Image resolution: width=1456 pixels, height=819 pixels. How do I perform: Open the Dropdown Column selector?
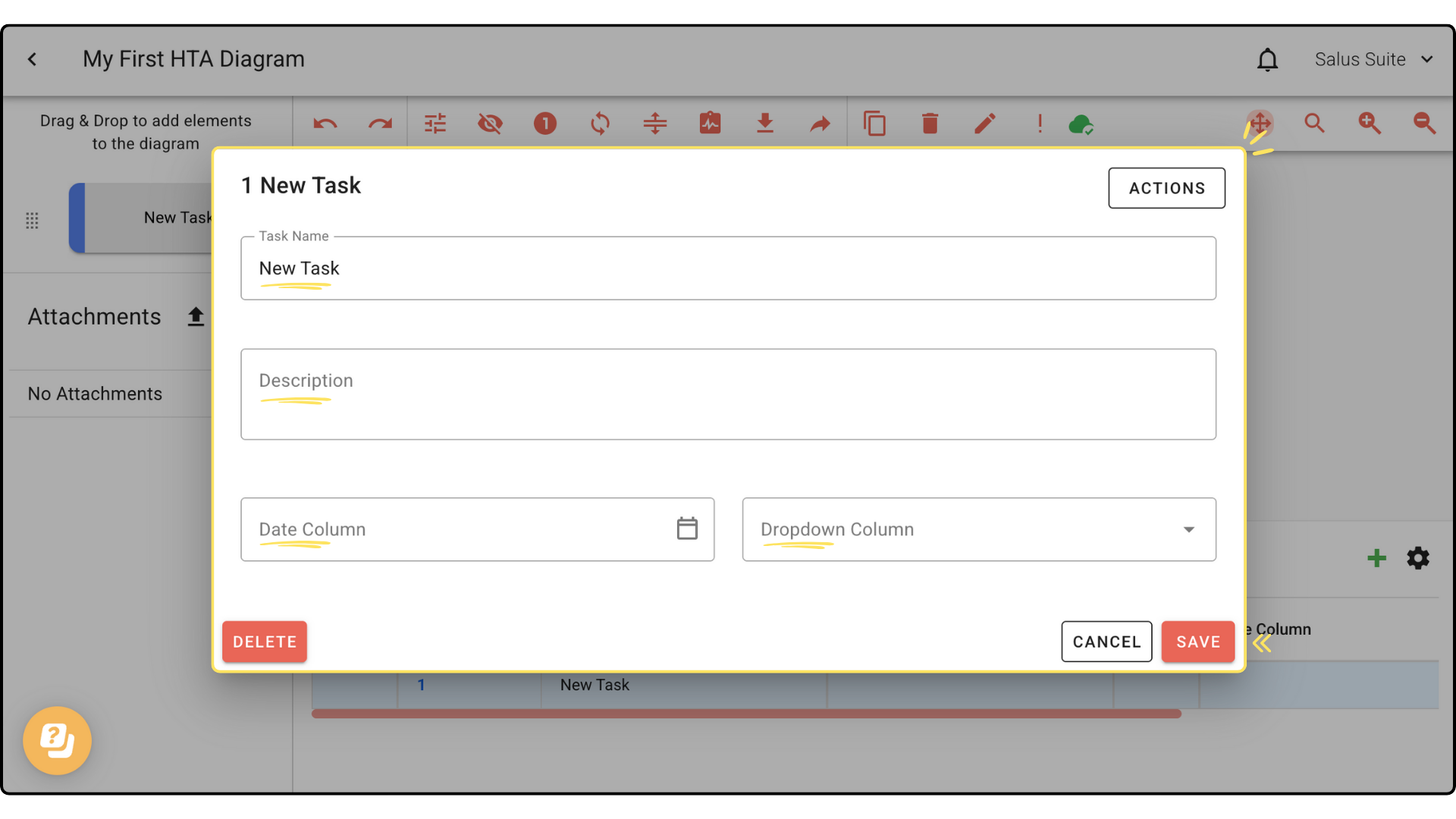point(978,529)
